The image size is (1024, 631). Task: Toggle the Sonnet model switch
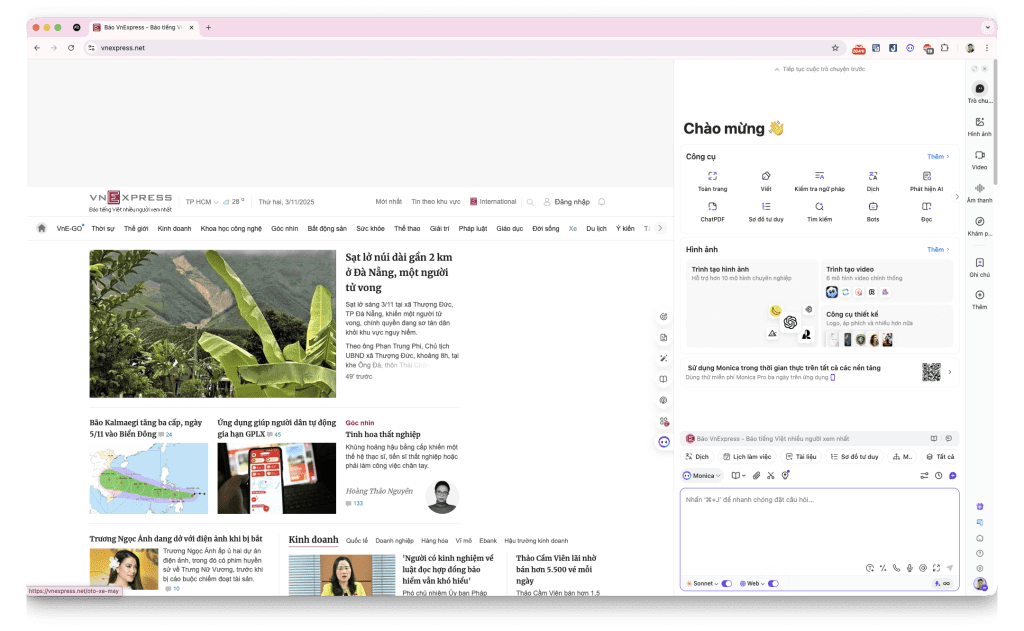(727, 583)
